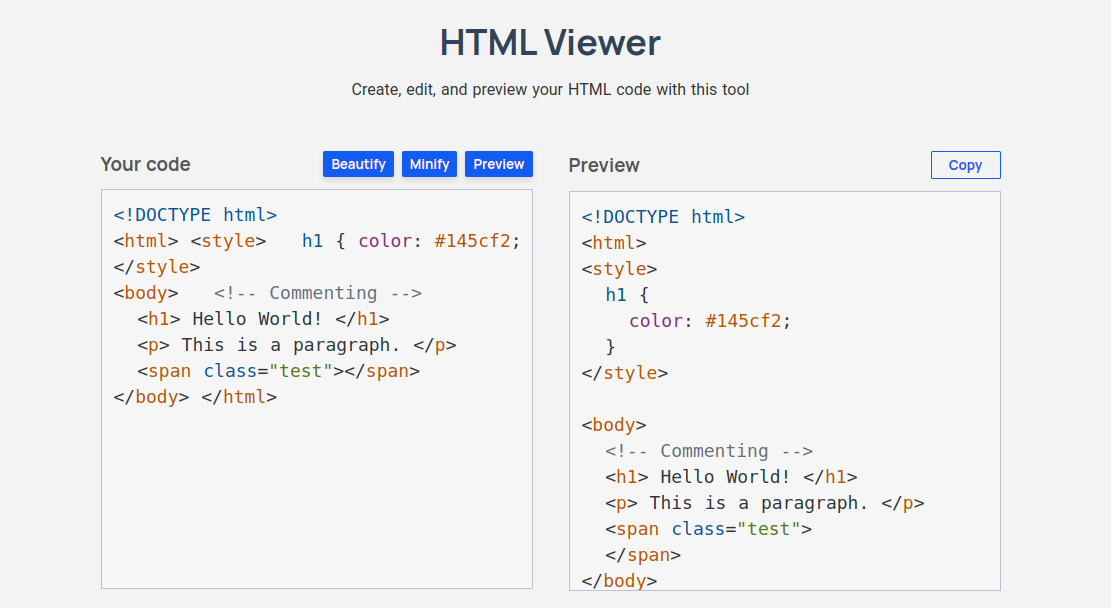Click the Commenting comment in Your code editor
The height and width of the screenshot is (608, 1111).
[x=318, y=293]
